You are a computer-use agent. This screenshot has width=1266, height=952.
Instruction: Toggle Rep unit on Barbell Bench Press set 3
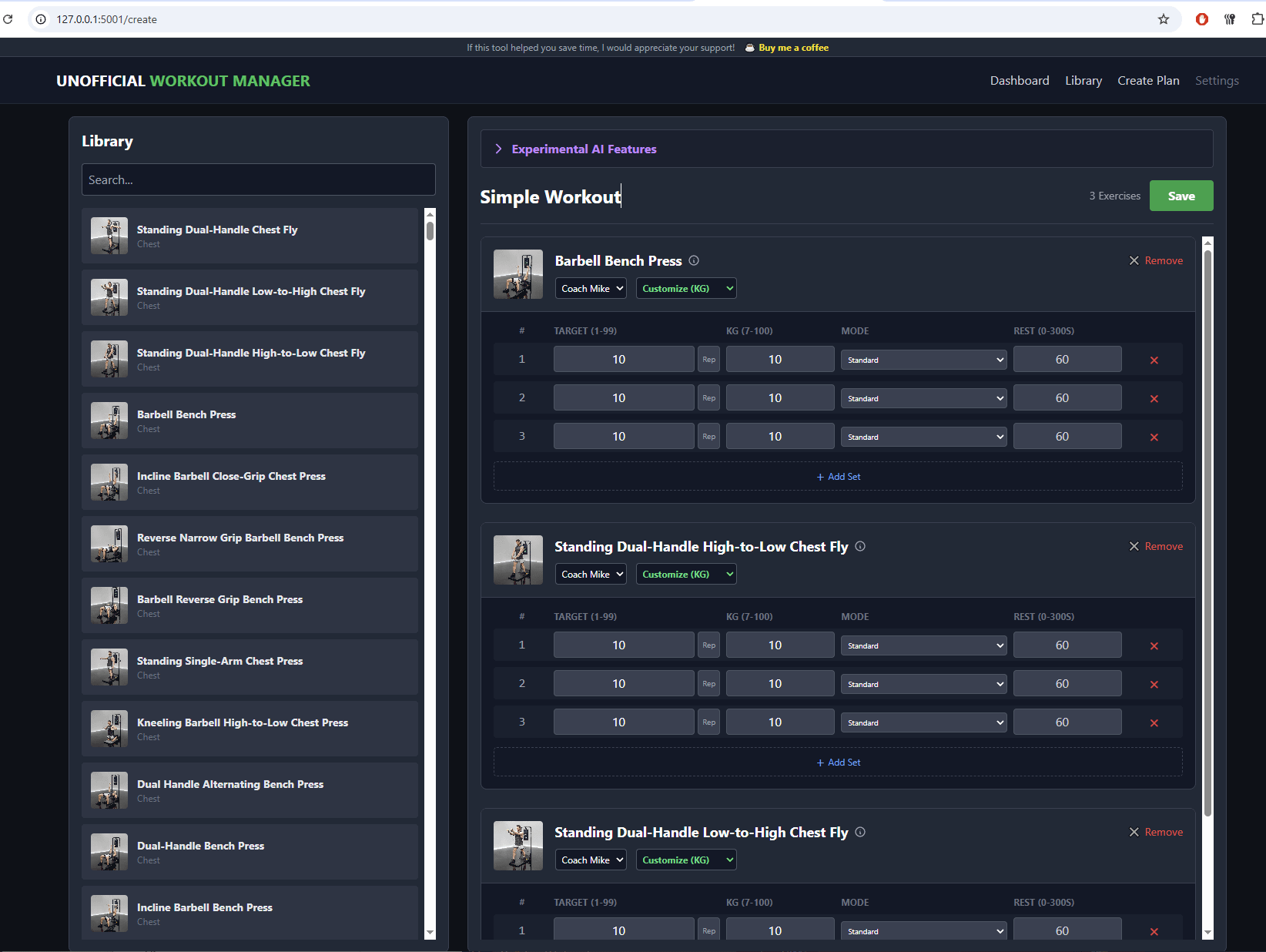[x=708, y=437]
